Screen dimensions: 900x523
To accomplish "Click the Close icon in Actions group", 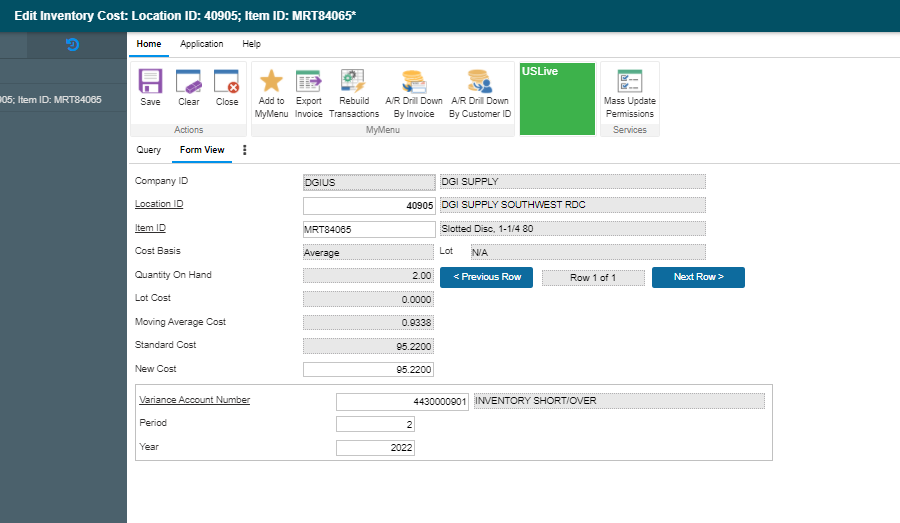I will (x=227, y=82).
